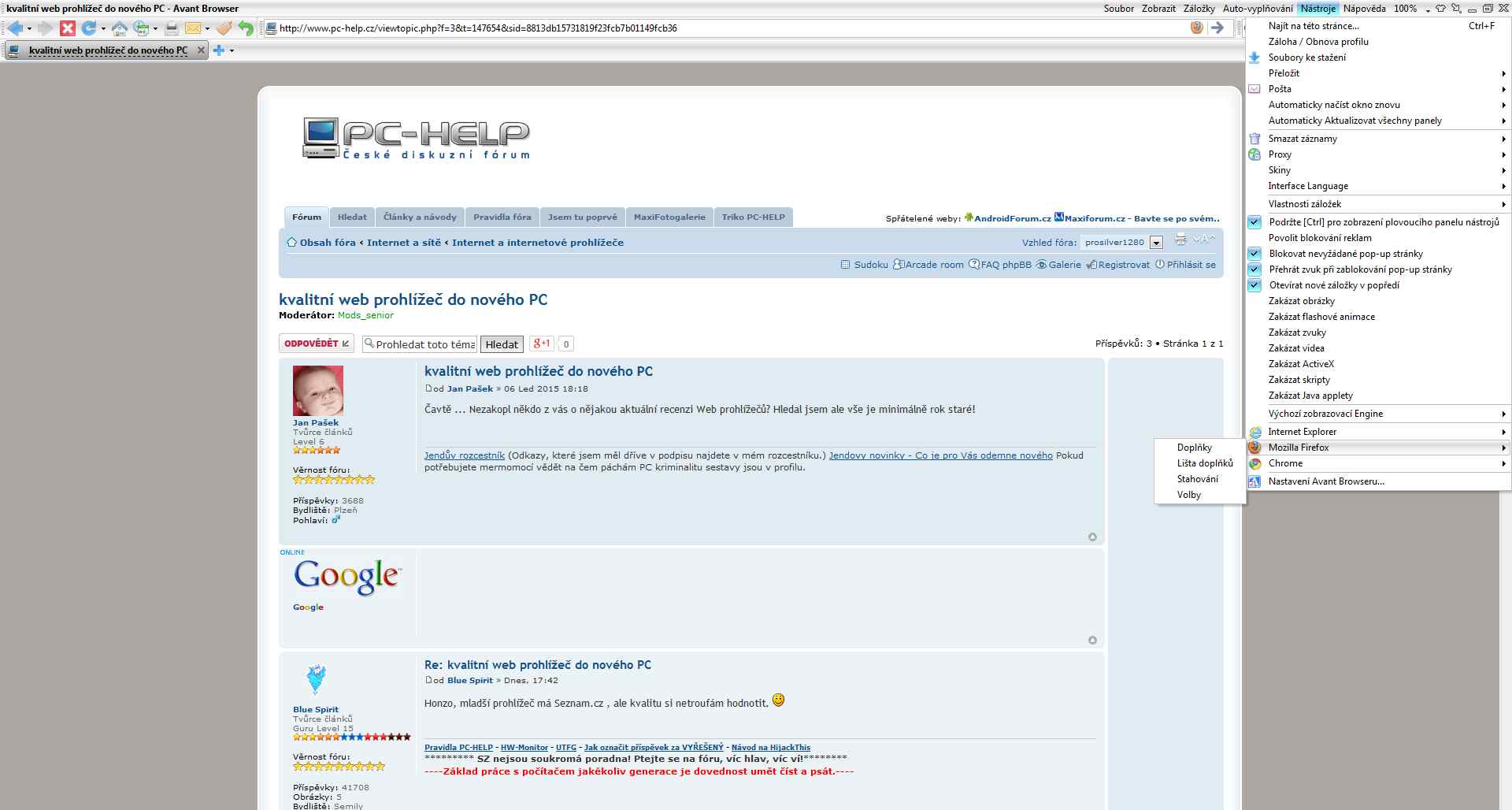Viewport: 1512px width, 810px height.
Task: Toggle 'Zakázat flashové animace' option
Action: [1378, 317]
